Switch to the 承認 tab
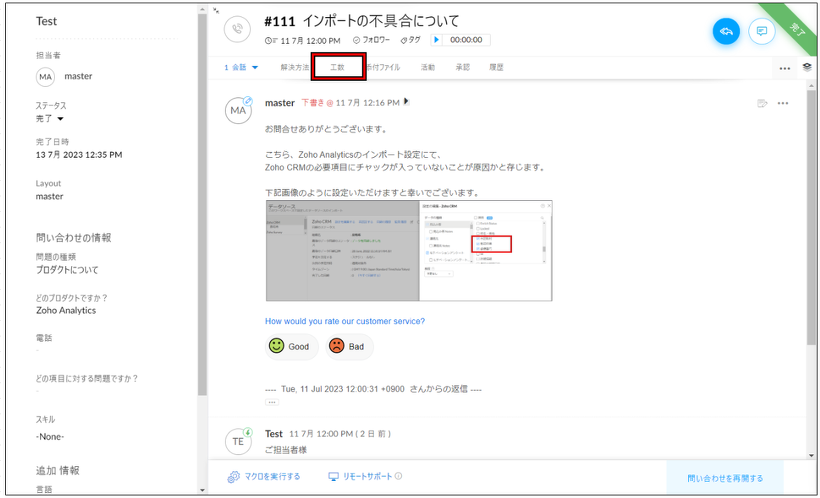This screenshot has width=820, height=498. (x=462, y=67)
